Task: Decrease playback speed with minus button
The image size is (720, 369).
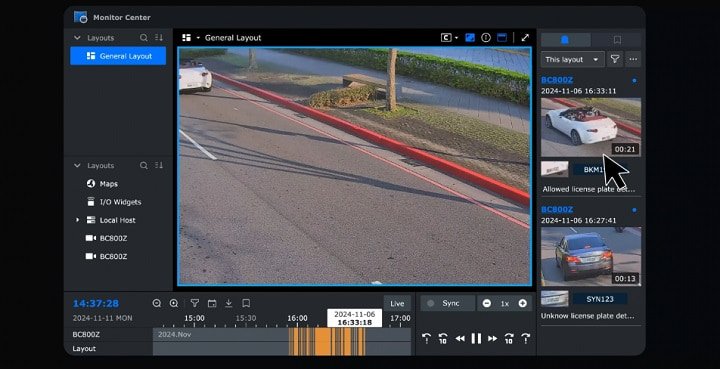Action: (x=487, y=303)
